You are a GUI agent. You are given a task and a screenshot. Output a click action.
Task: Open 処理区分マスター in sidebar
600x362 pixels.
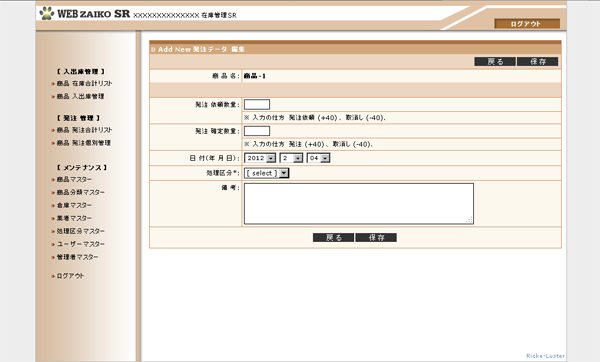pyautogui.click(x=80, y=232)
